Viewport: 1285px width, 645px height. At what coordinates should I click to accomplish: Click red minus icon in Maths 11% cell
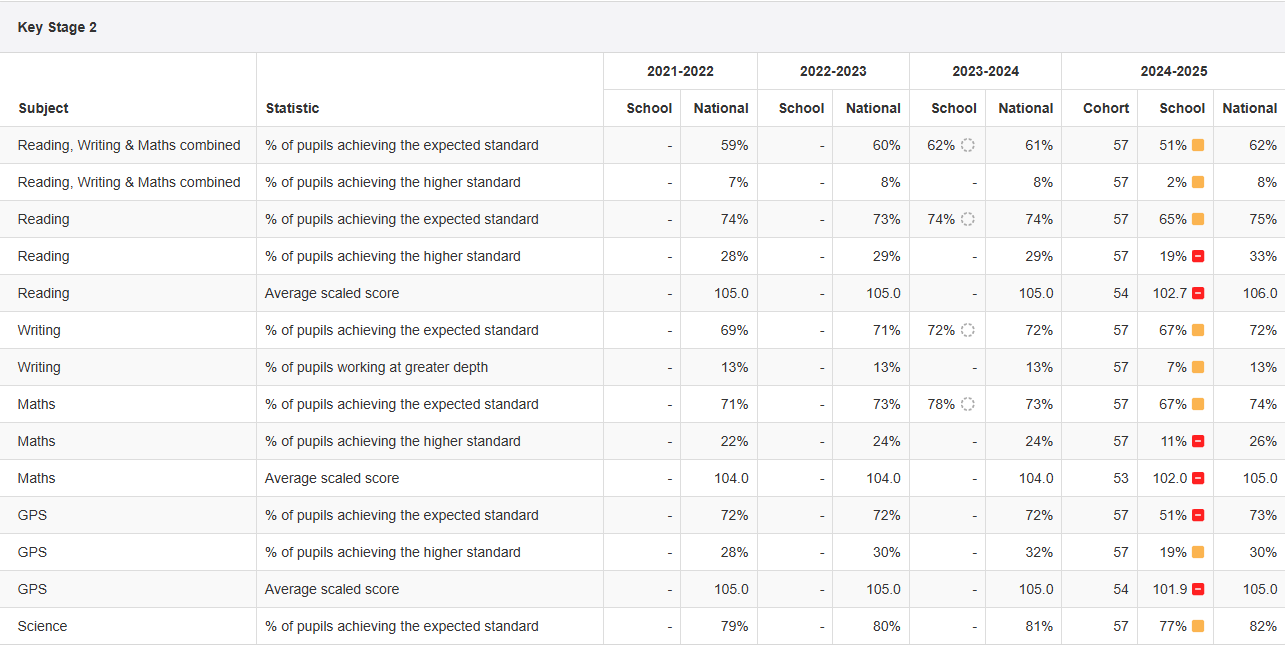1198,441
